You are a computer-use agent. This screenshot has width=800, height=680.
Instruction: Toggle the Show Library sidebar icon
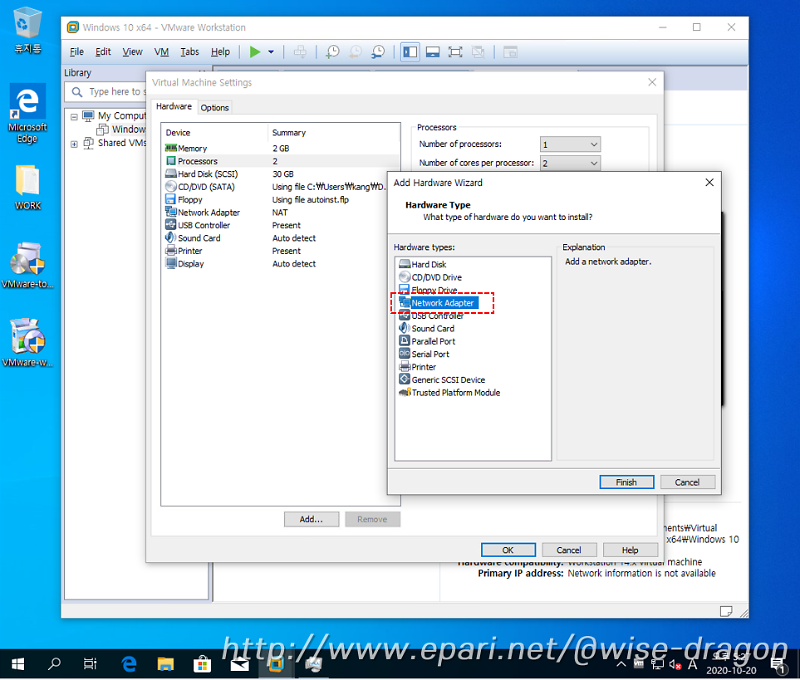pos(410,52)
